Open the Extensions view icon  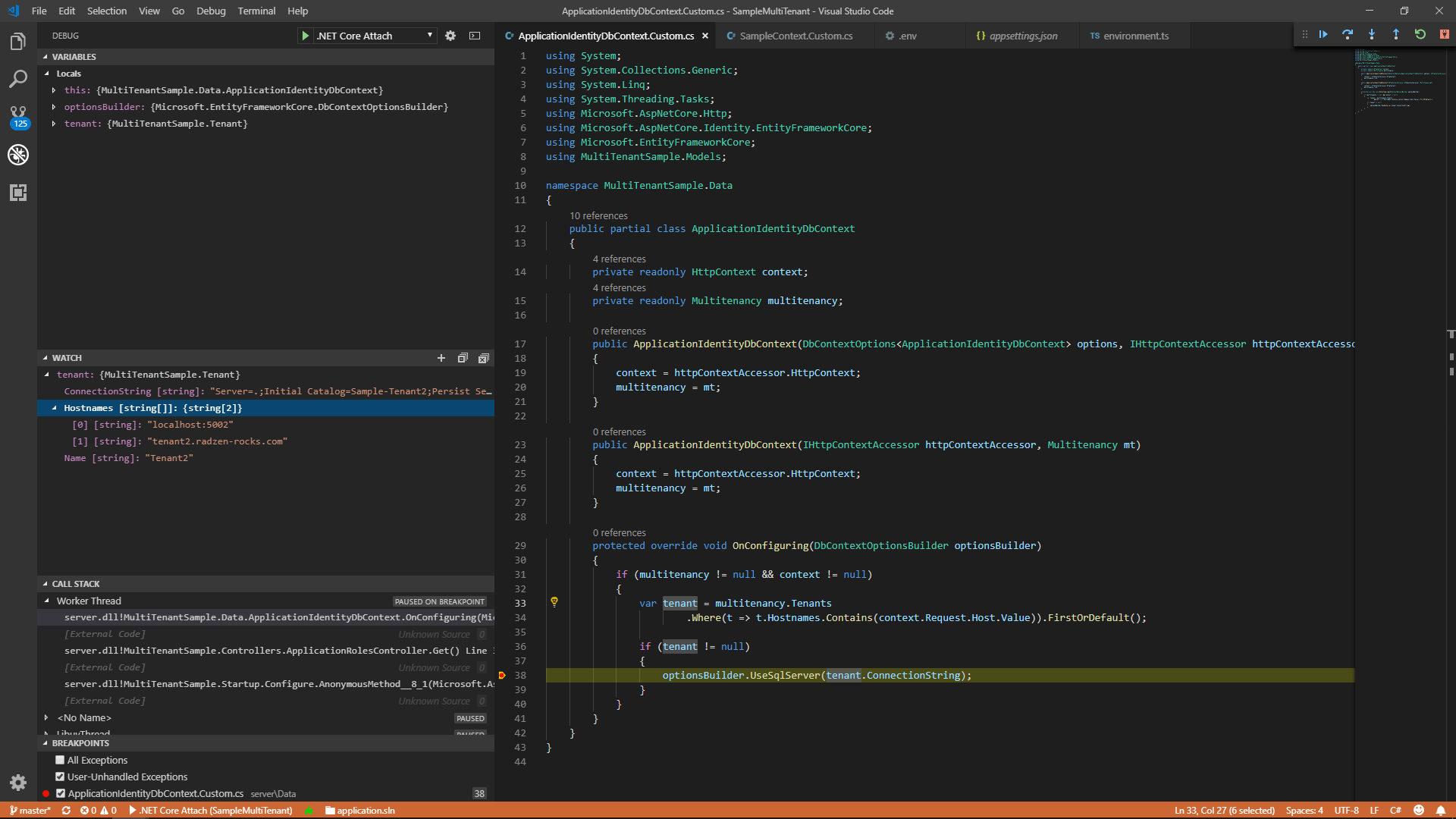pos(18,193)
